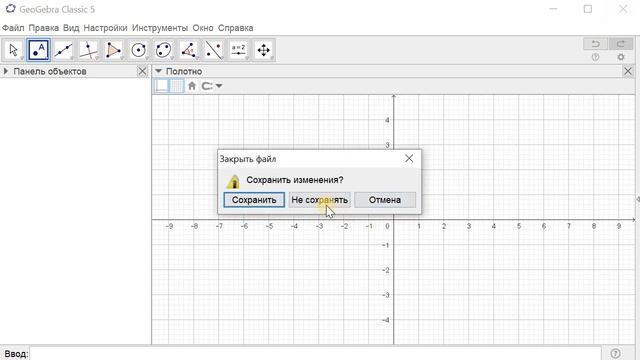The height and width of the screenshot is (360, 640).
Task: Close the Закрыть файл dialog
Action: 409,158
